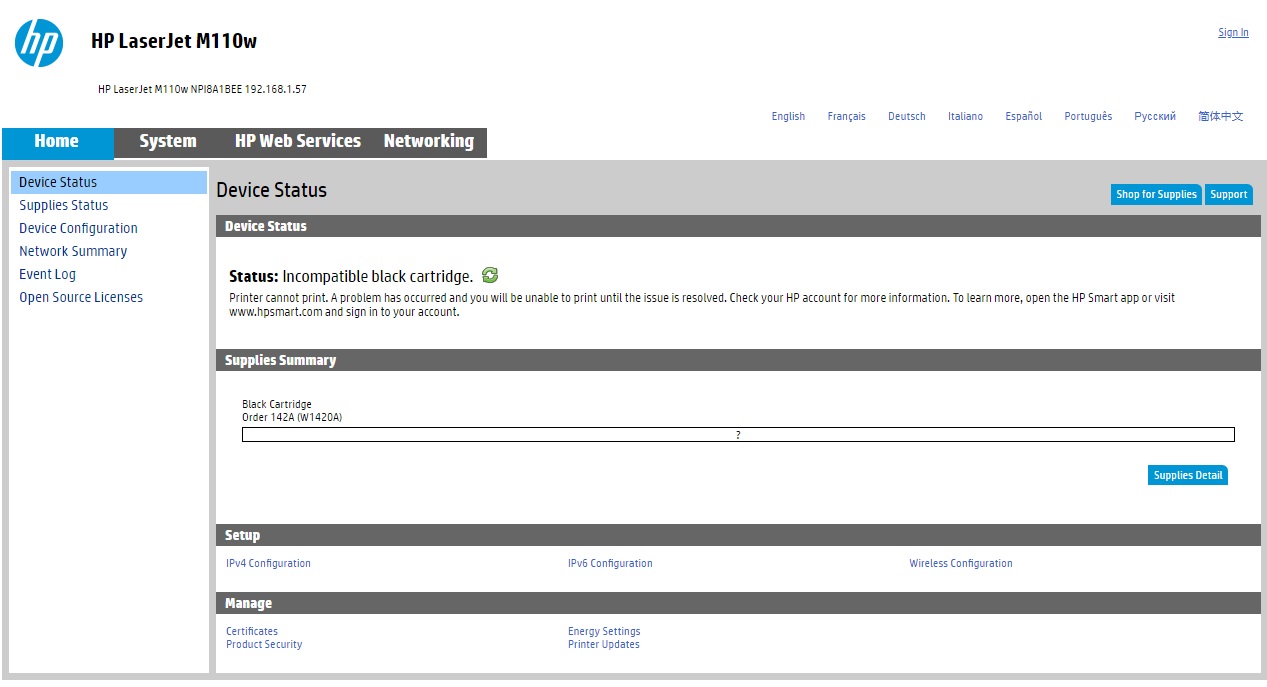Viewport: 1267px width, 687px height.
Task: View the Network Summary page
Action: (73, 251)
